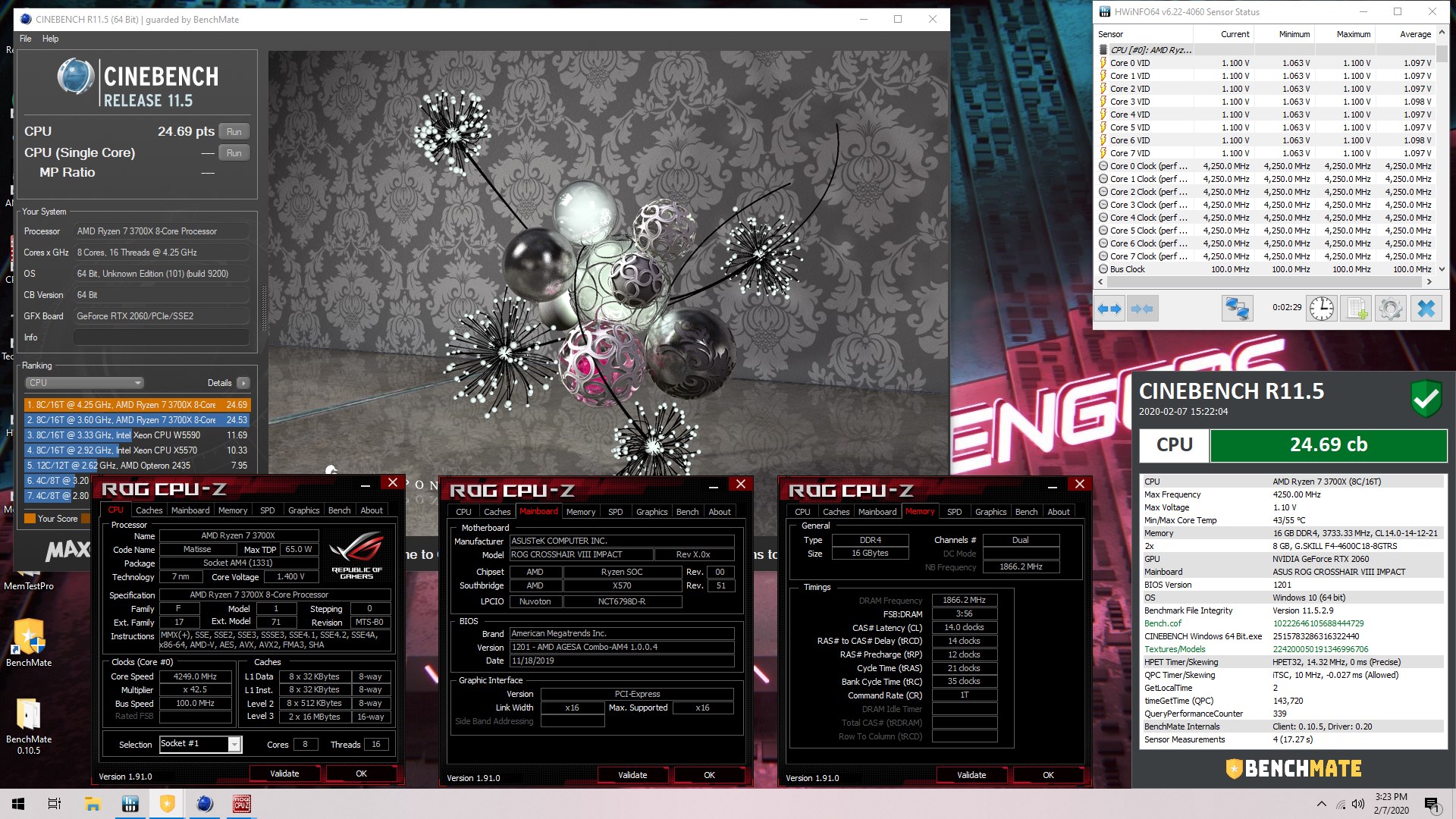Viewport: 1456px width, 819px height.
Task: Select ranking entry 1 at 4.25 GHz
Action: (136, 405)
